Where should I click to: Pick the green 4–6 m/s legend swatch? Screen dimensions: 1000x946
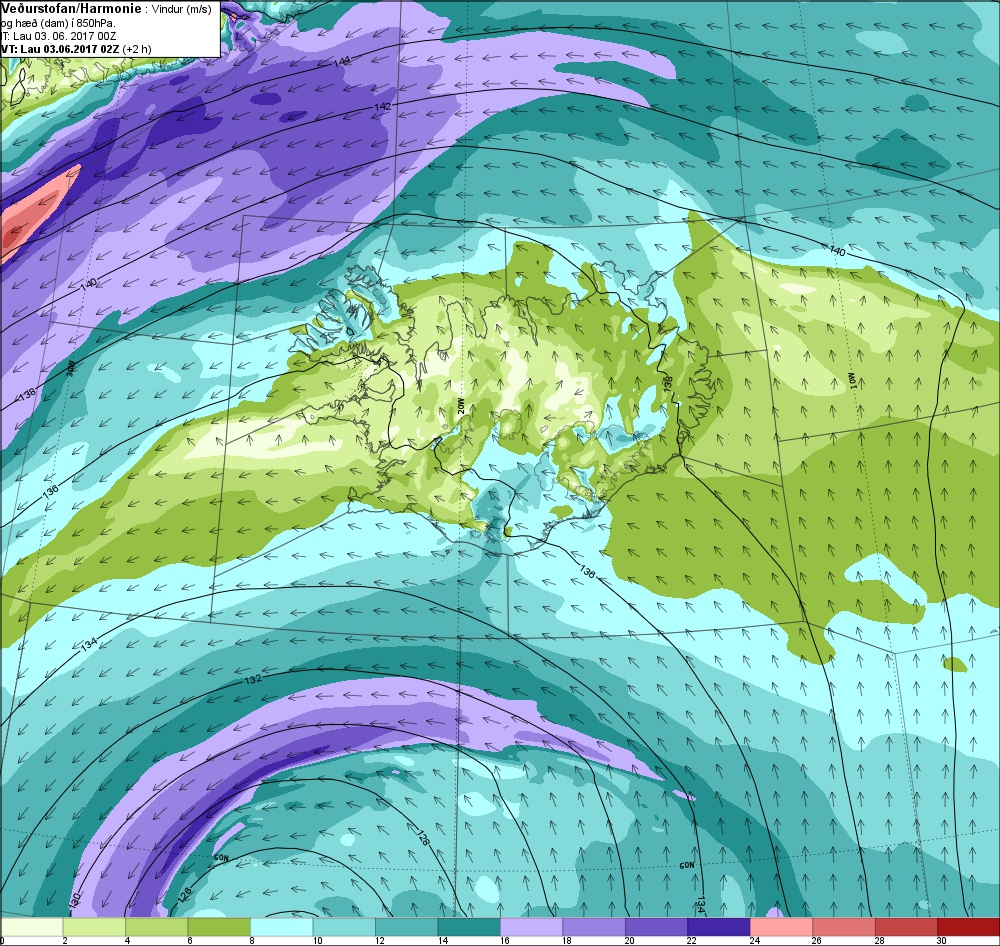coord(157,926)
